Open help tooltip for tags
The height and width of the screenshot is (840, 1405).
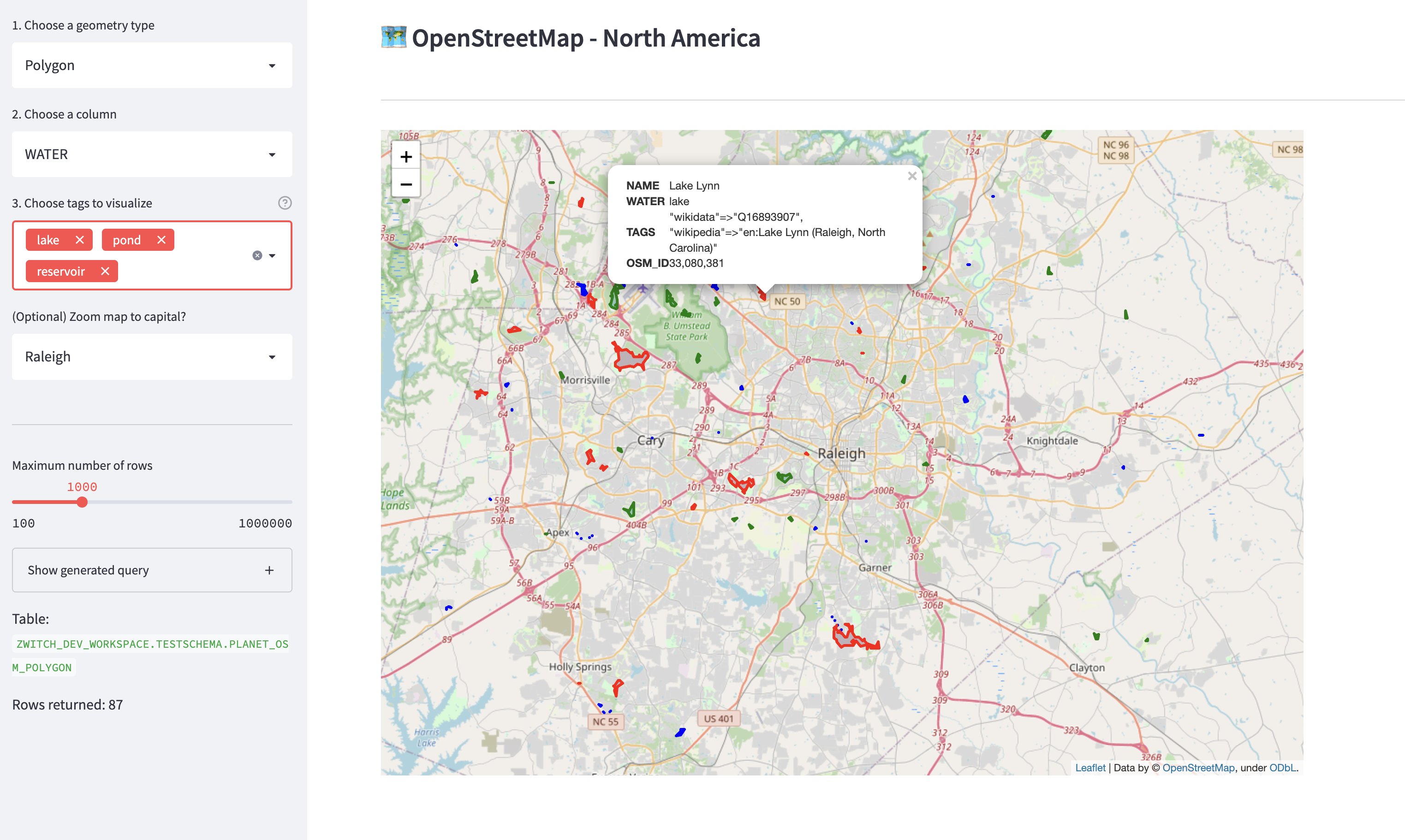pyautogui.click(x=285, y=203)
